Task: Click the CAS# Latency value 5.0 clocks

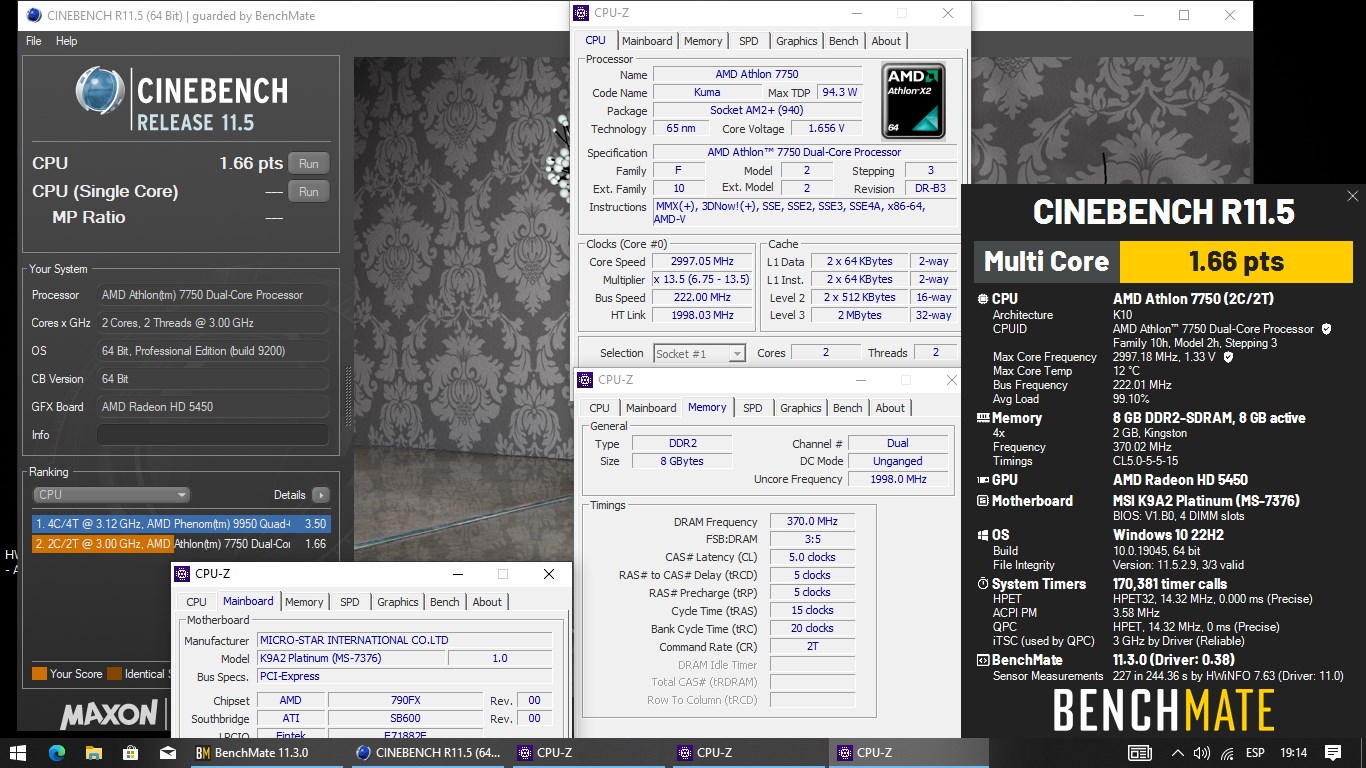Action: point(813,557)
